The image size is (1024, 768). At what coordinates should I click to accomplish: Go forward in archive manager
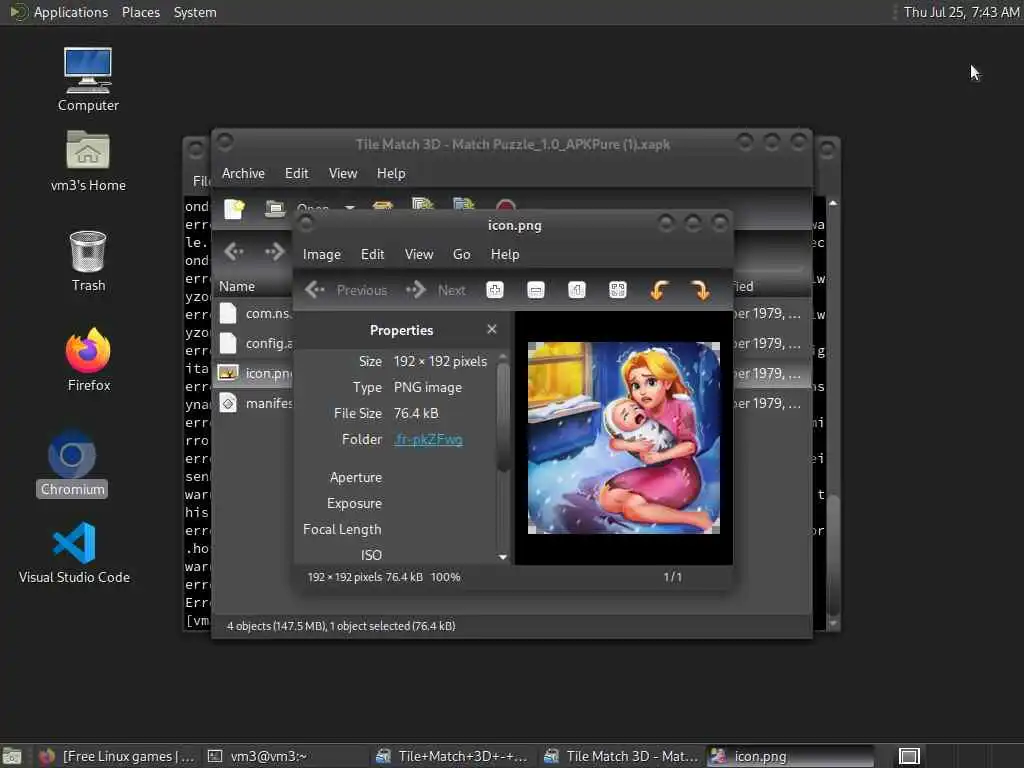[x=275, y=251]
